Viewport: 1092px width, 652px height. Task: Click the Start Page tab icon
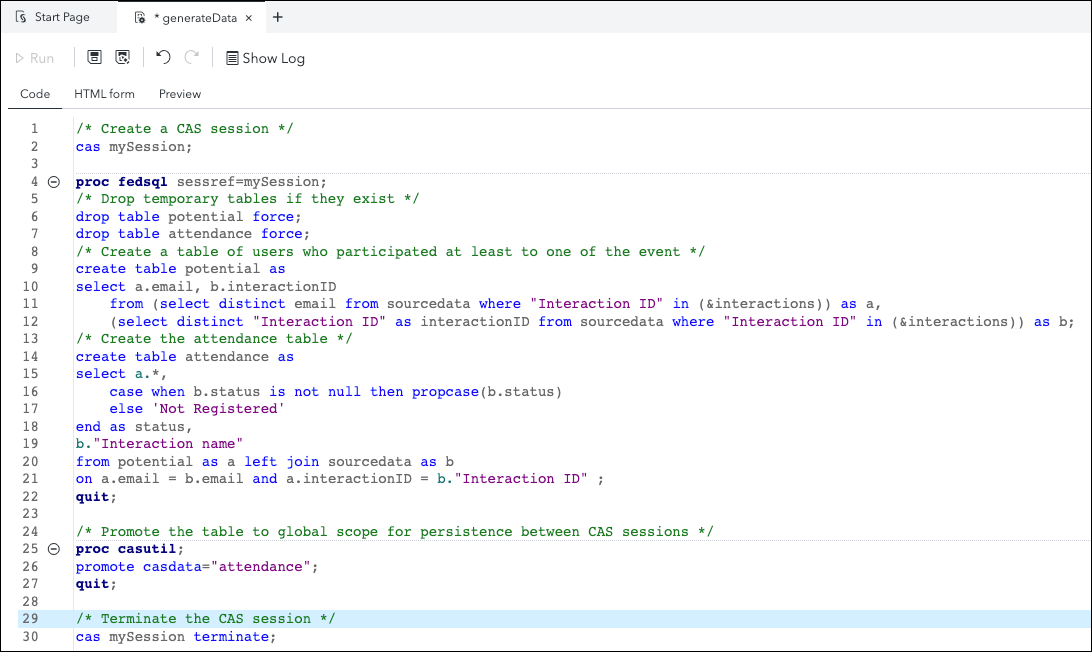click(20, 17)
